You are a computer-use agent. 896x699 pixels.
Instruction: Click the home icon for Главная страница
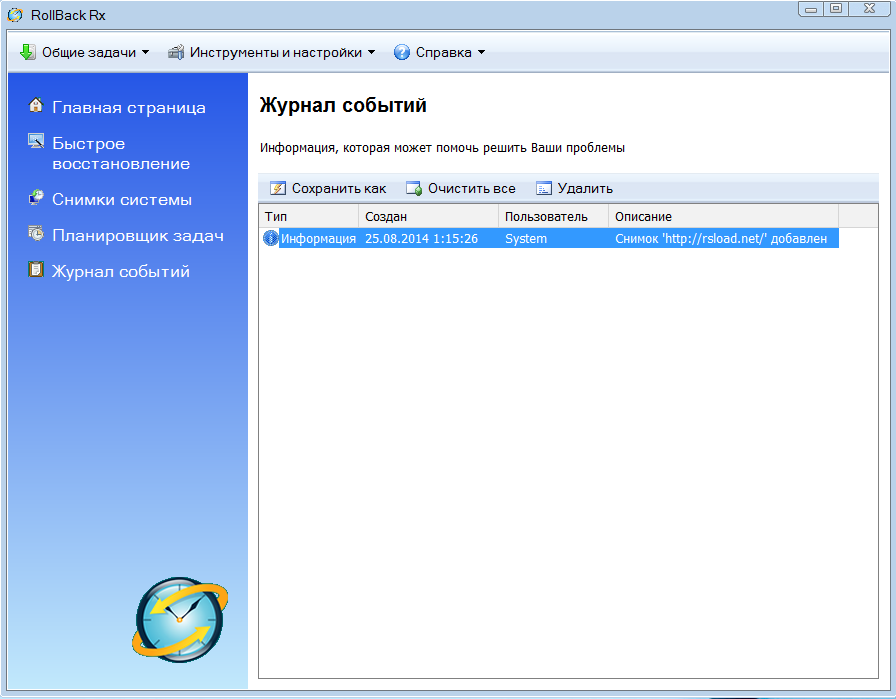(36, 105)
